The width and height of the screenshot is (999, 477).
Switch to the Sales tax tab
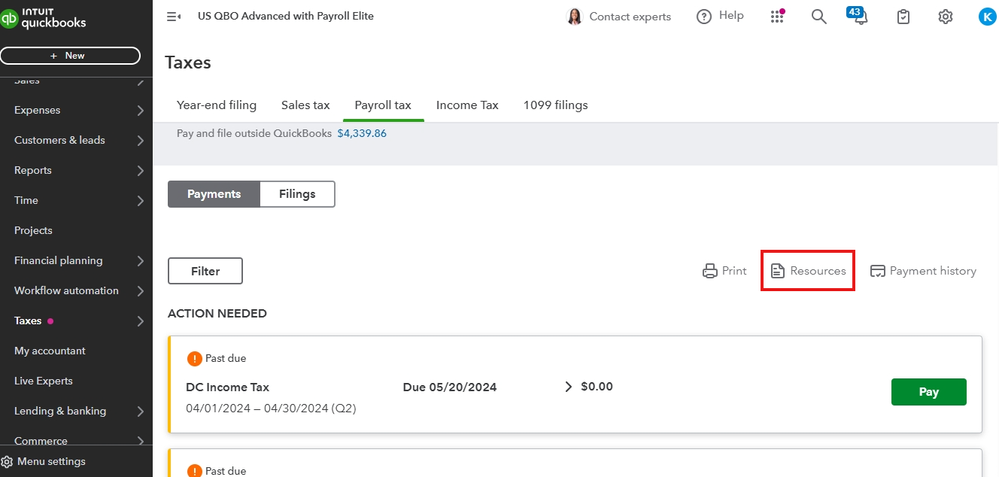pyautogui.click(x=305, y=105)
